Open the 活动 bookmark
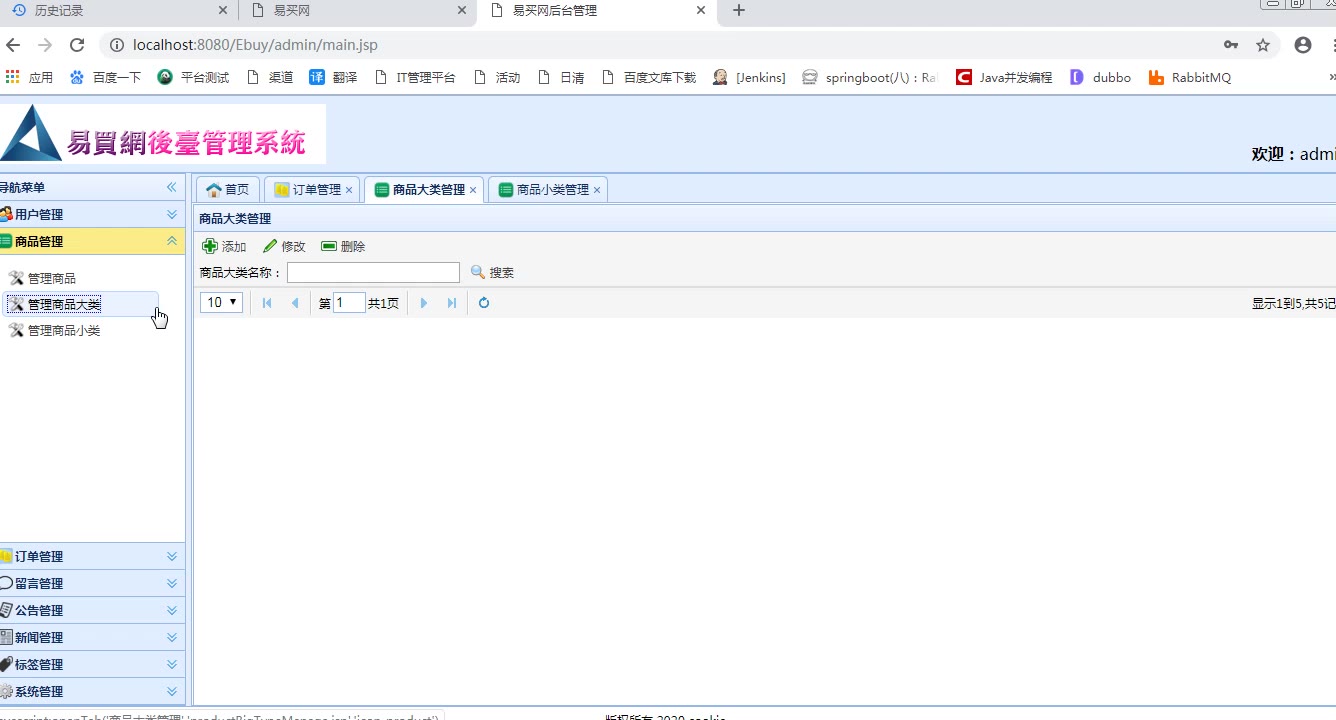Viewport: 1336px width, 720px height. tap(497, 77)
